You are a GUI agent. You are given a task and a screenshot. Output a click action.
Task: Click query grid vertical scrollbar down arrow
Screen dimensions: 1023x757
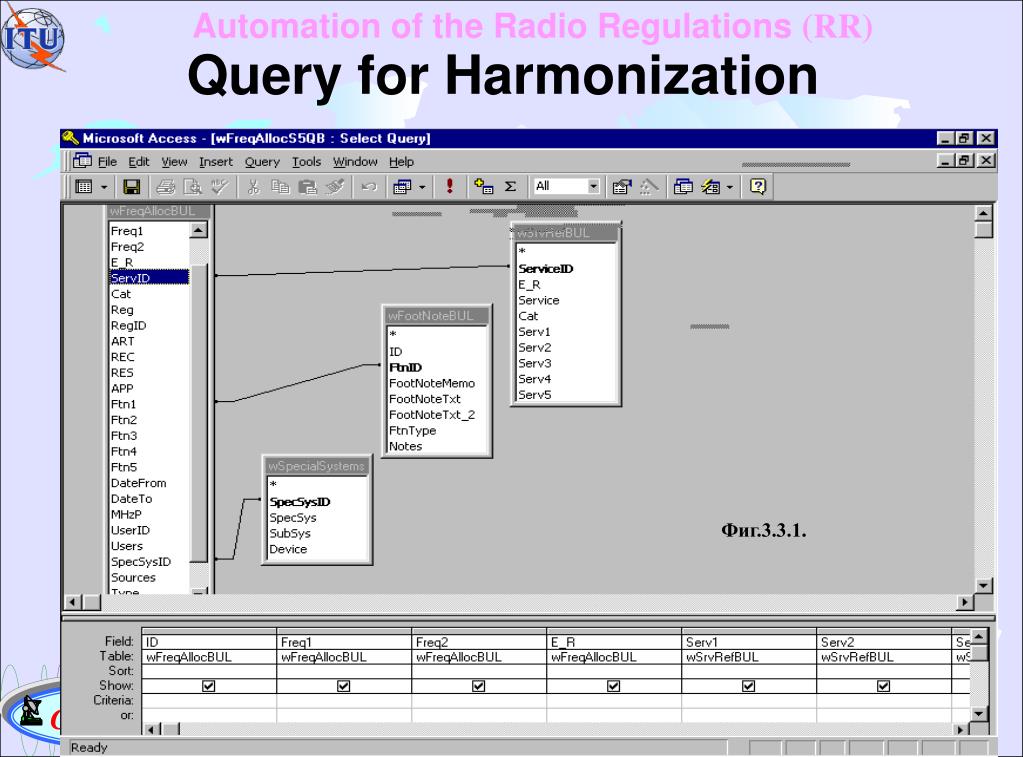[x=978, y=714]
